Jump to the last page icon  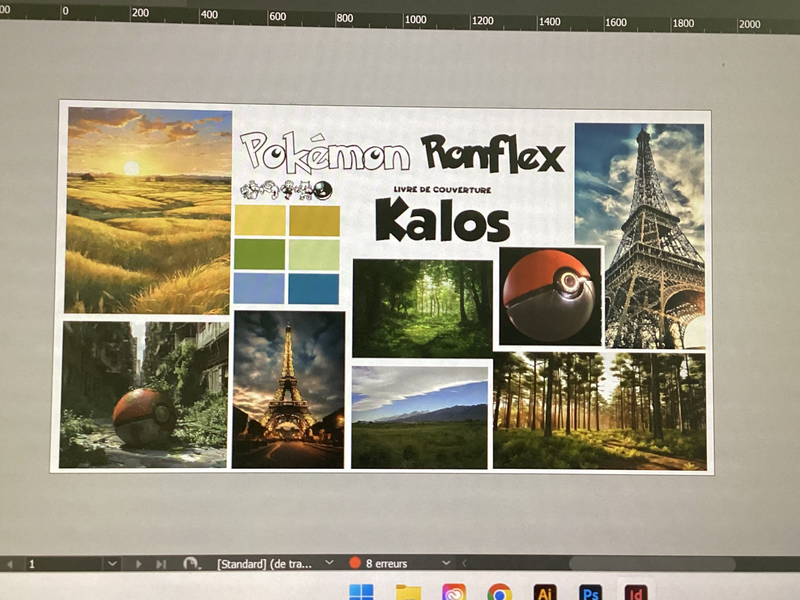[161, 564]
